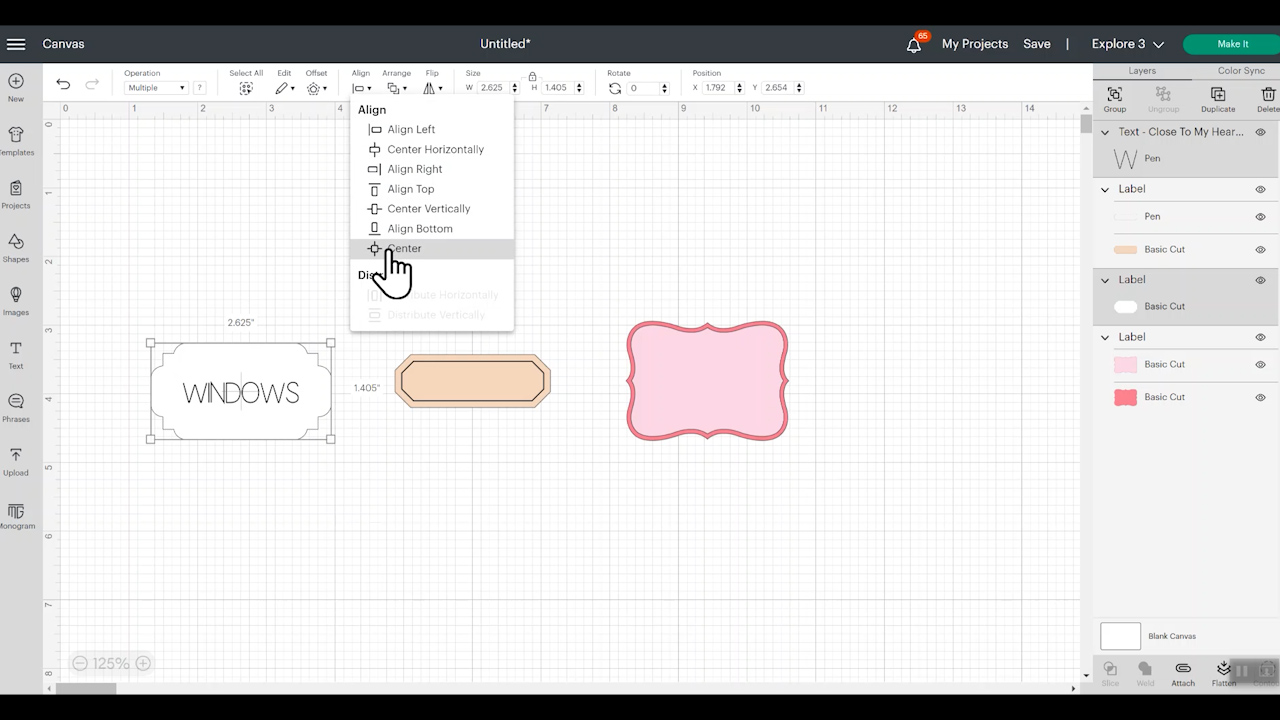
Task: Toggle visibility of the peach Basic Cut layer
Action: coord(1260,250)
